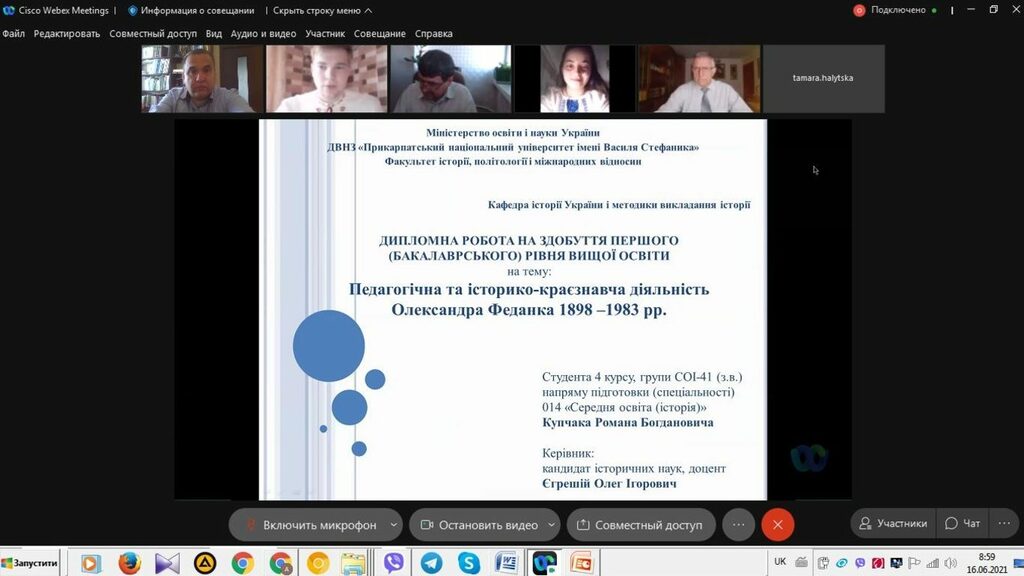The width and height of the screenshot is (1024, 576).
Task: Unmute with Включить микрофон button
Action: (x=311, y=524)
